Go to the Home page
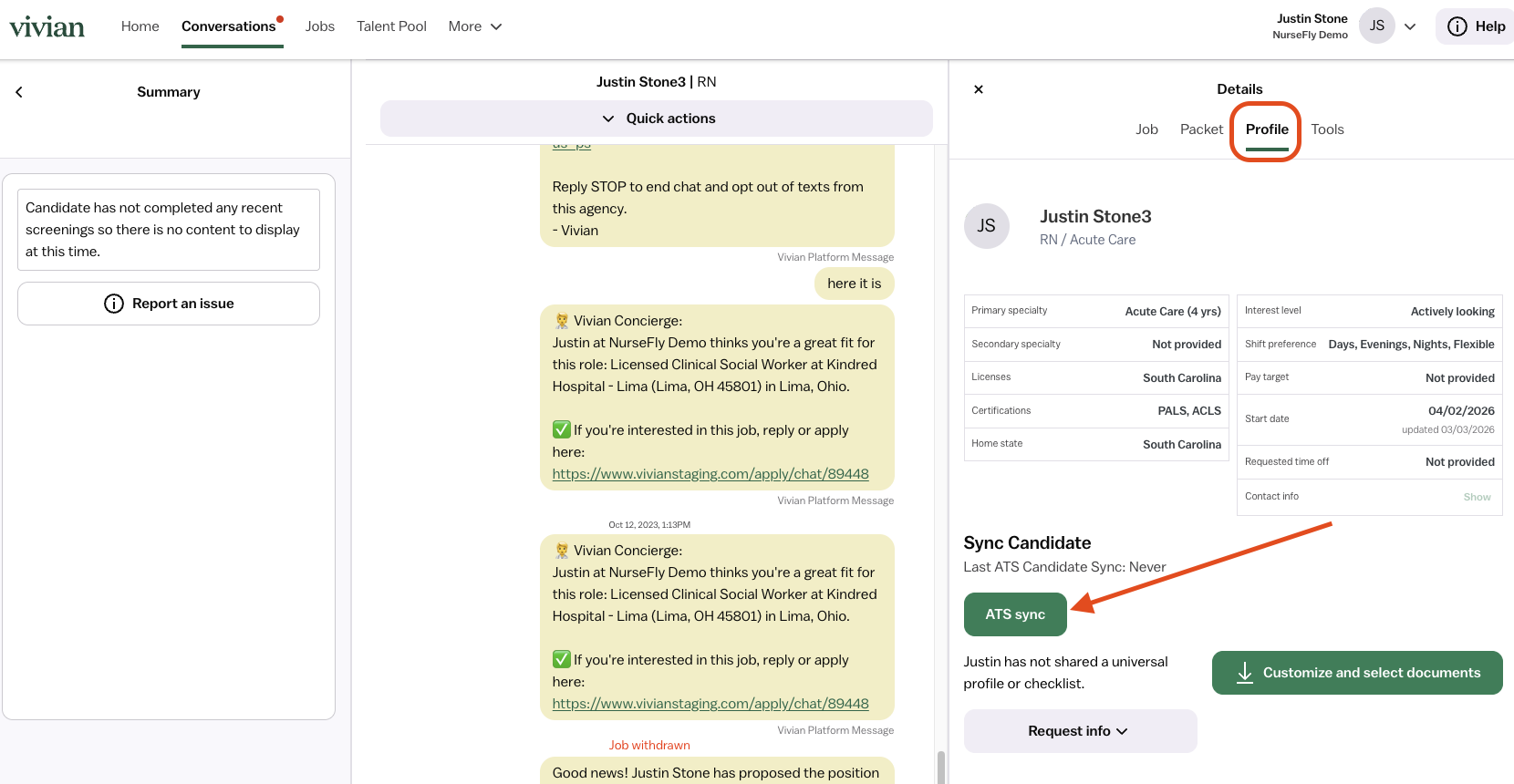 (140, 26)
